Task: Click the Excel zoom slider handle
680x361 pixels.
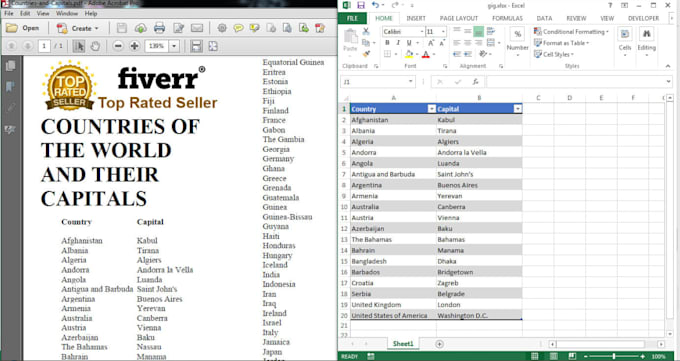Action: (x=614, y=356)
